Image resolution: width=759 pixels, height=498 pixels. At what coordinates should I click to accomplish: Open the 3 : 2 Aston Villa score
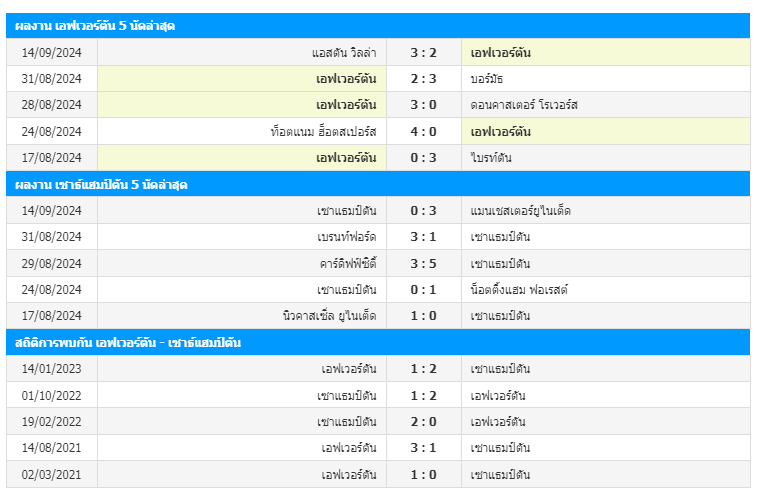[x=424, y=52]
